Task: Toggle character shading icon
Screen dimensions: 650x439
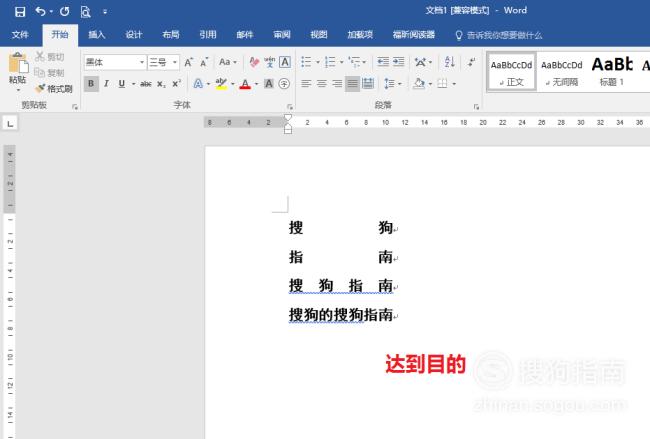Action: [x=269, y=84]
